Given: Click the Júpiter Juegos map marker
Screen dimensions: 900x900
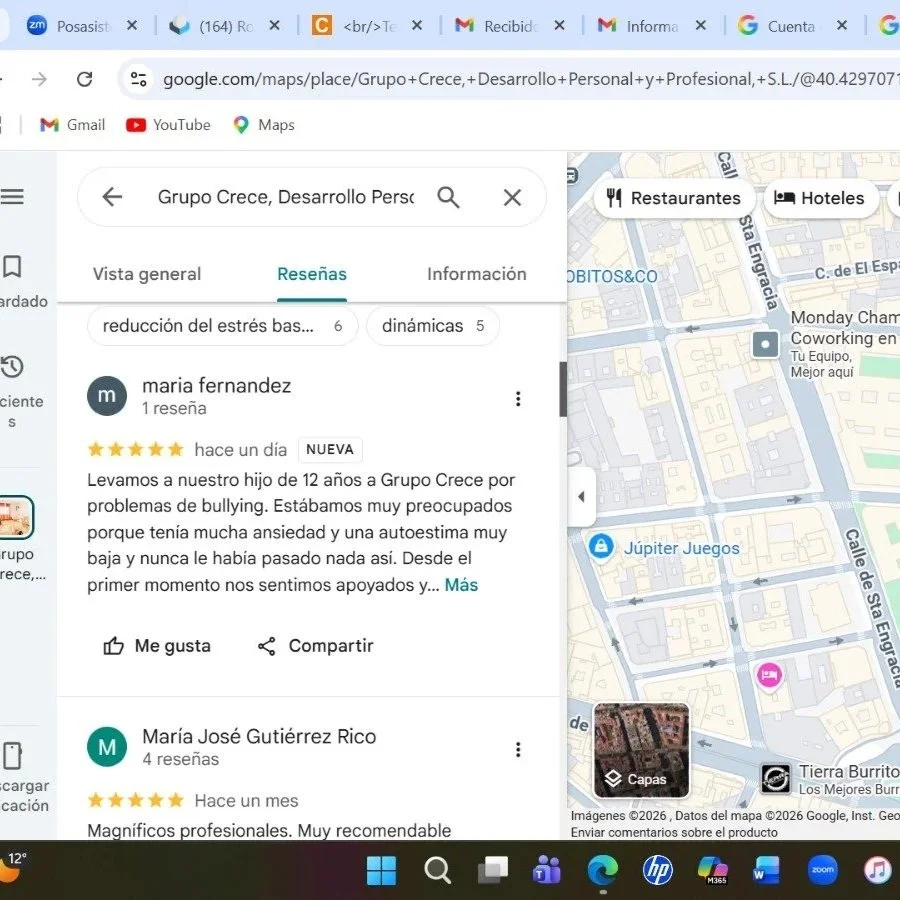Looking at the screenshot, I should [x=601, y=546].
